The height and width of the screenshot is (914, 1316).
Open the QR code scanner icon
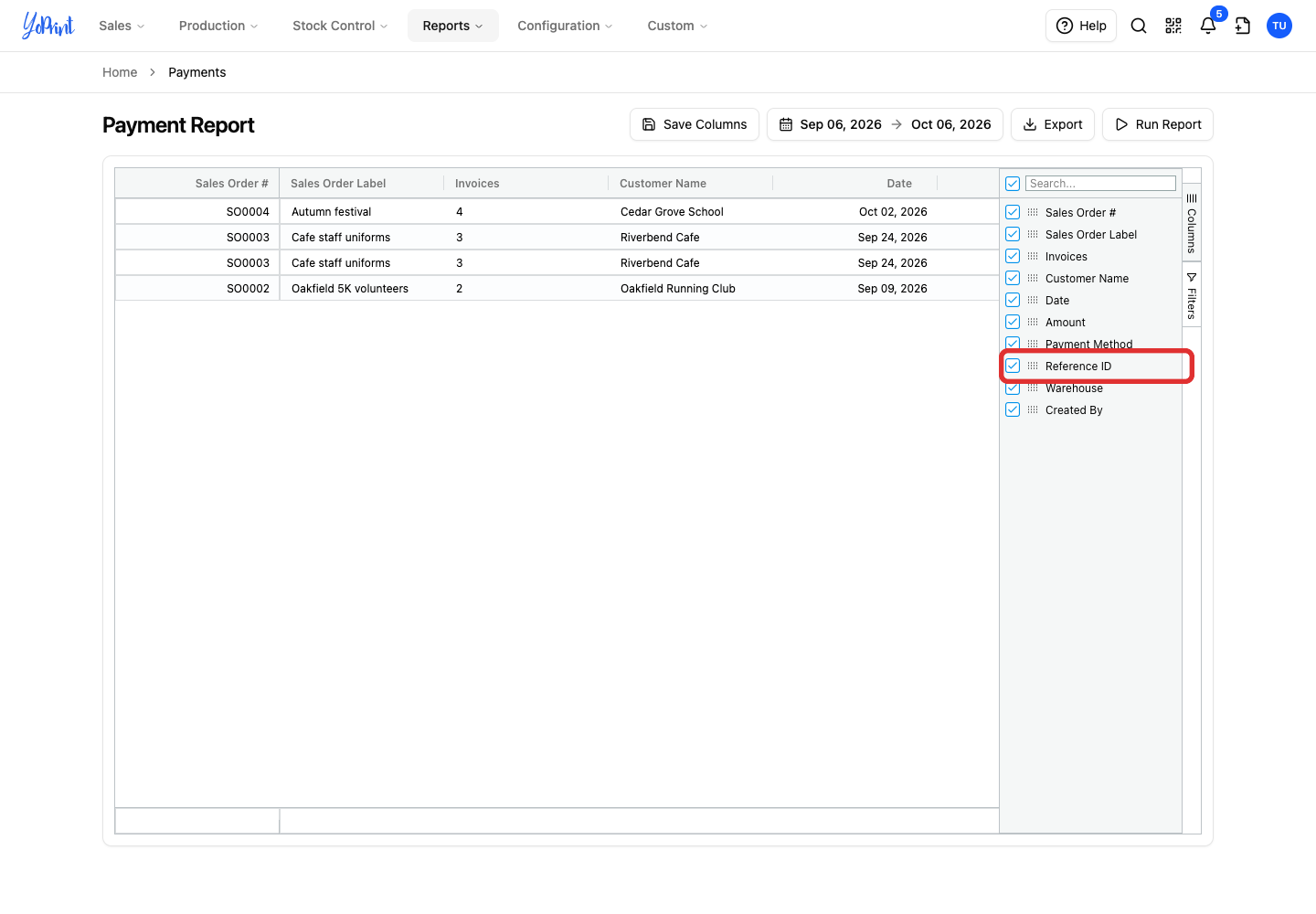(x=1173, y=26)
